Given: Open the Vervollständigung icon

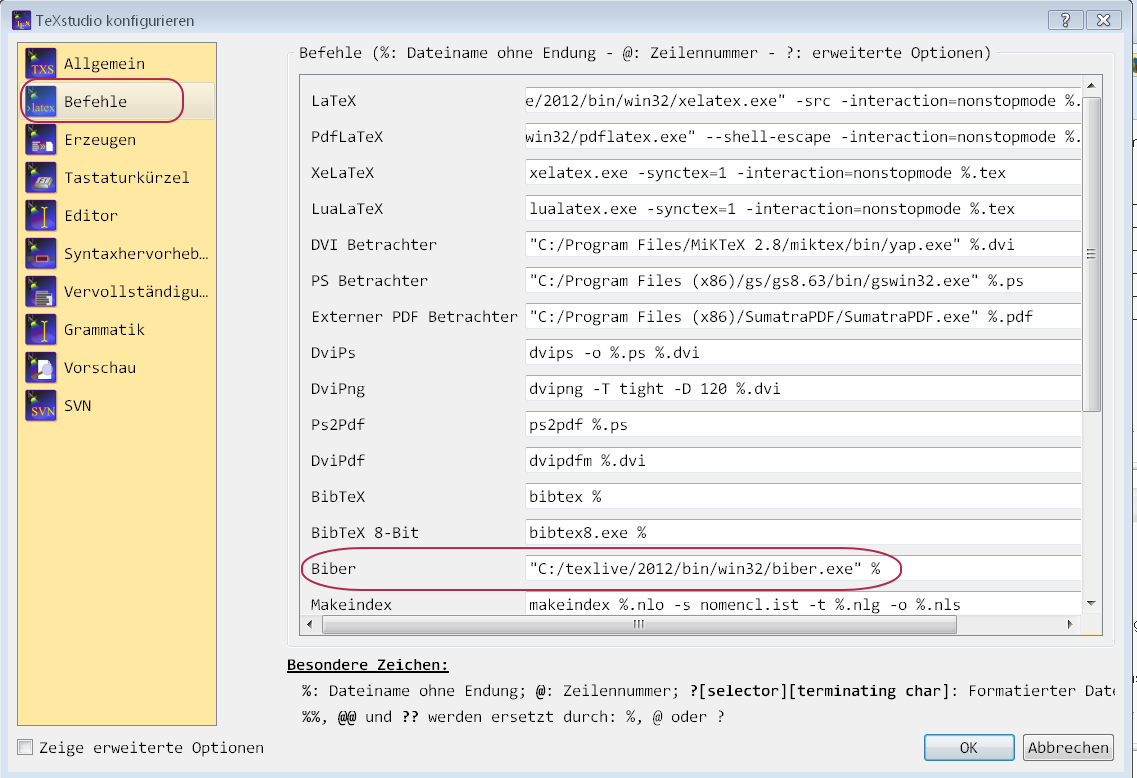Looking at the screenshot, I should tap(41, 291).
